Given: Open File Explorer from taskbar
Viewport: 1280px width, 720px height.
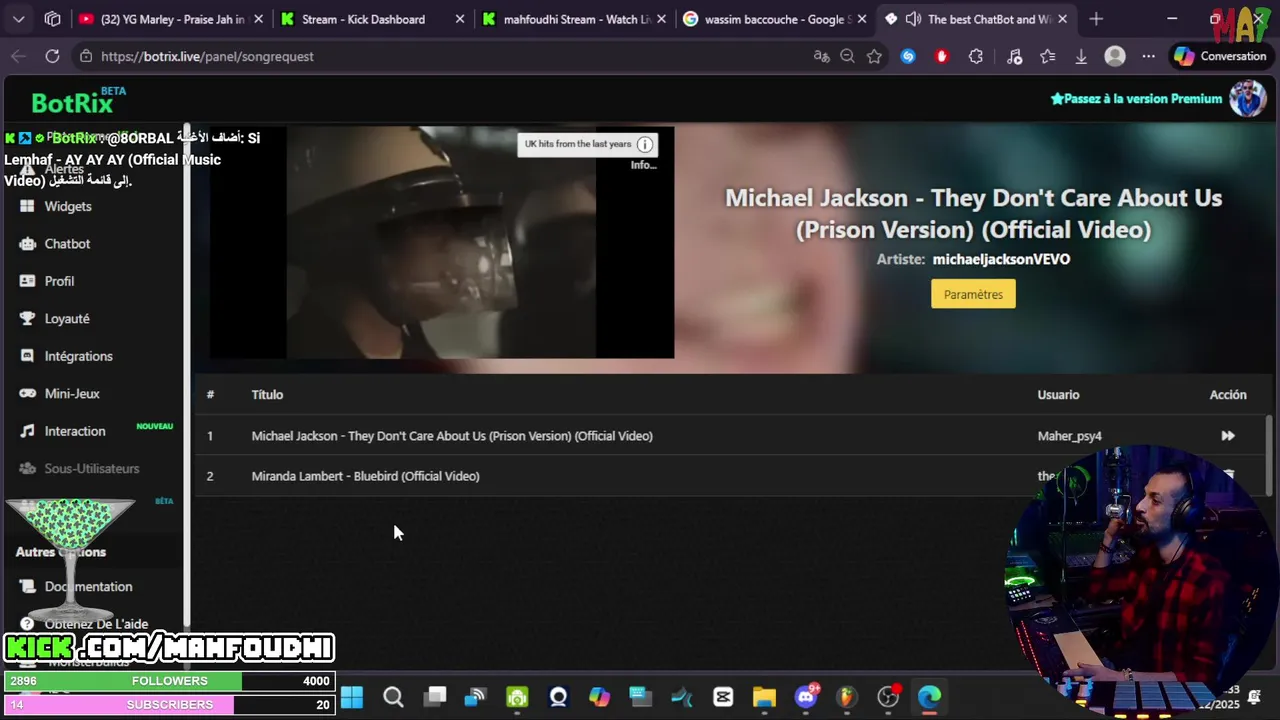Looking at the screenshot, I should [x=764, y=697].
